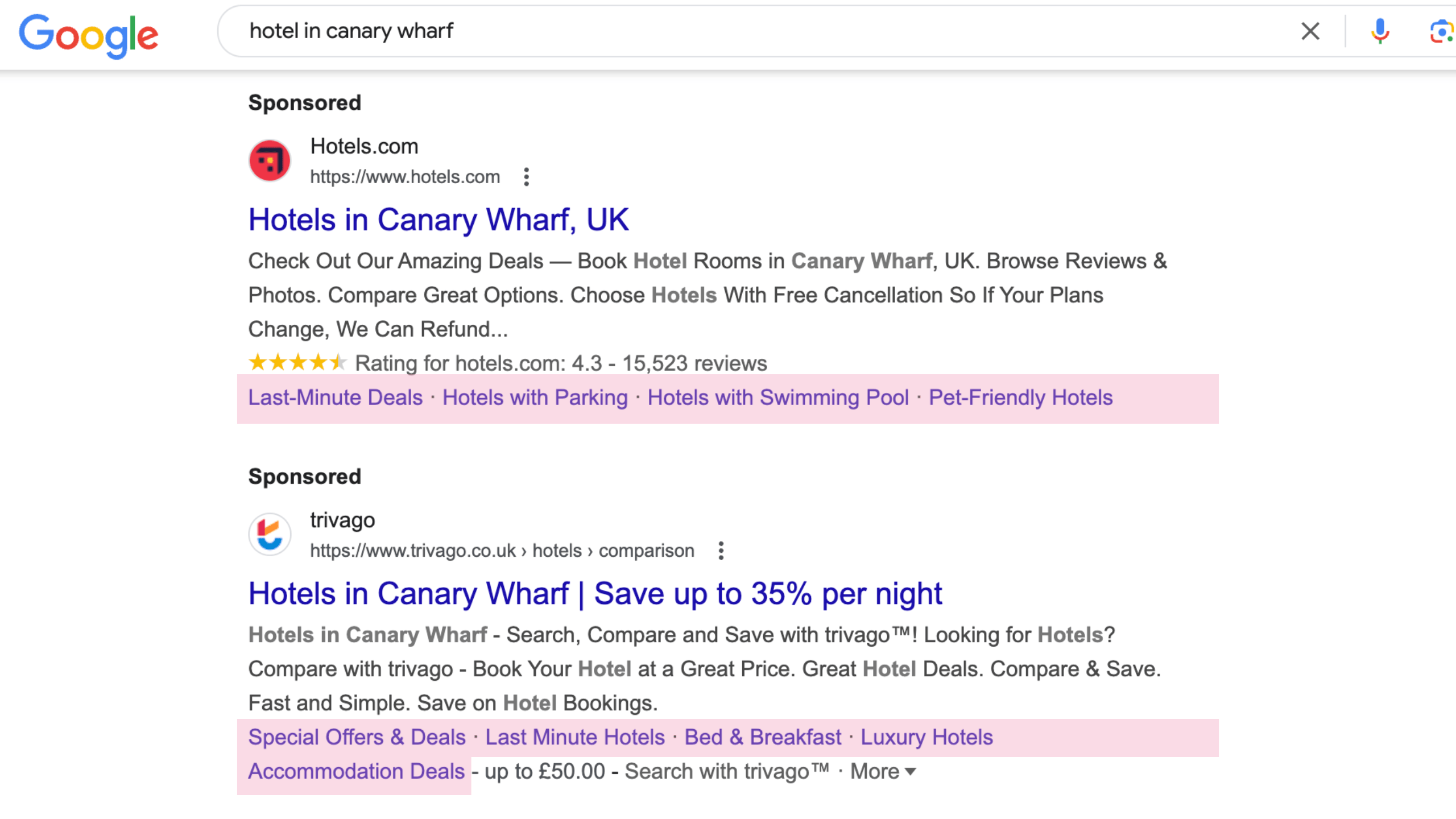Go to Last Minute Hotels link
Viewport: 1456px width, 819px height.
click(x=574, y=737)
